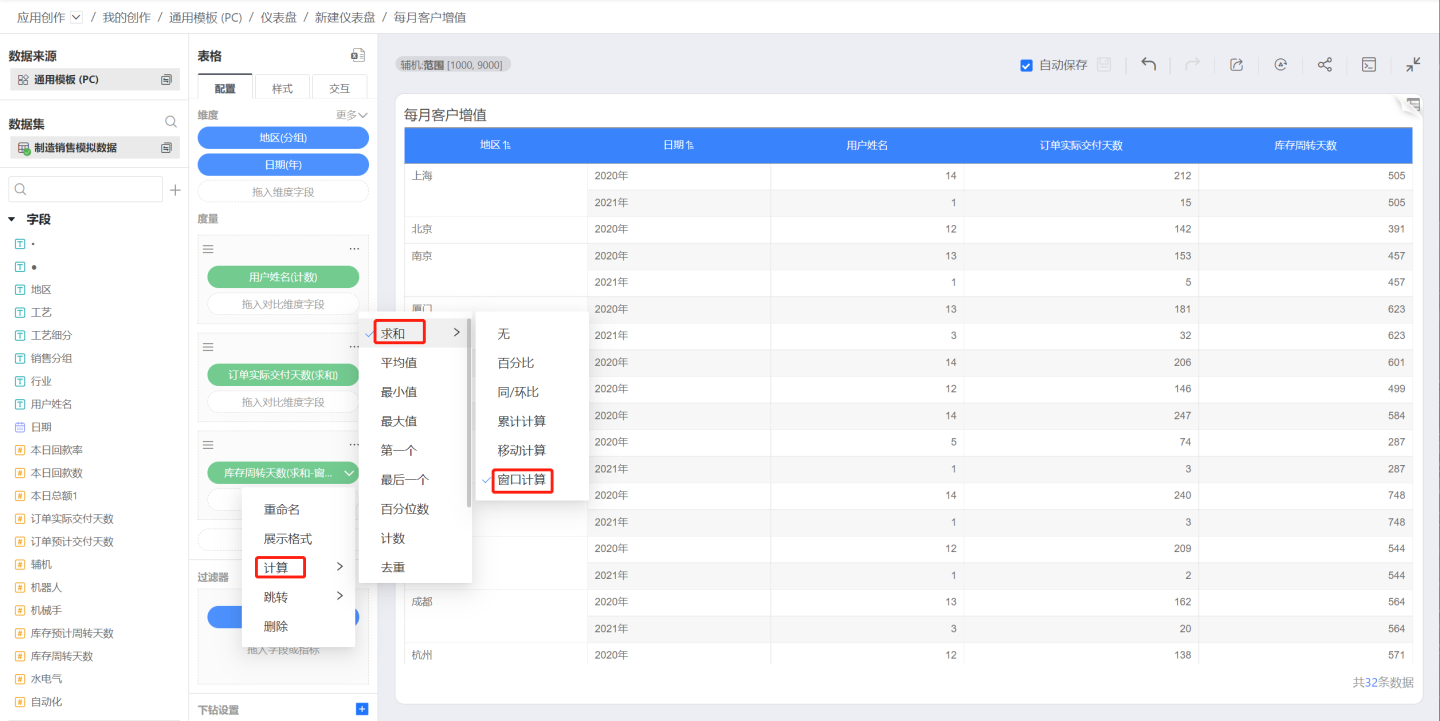
Task: Click the plus icon to add field
Action: [175, 190]
